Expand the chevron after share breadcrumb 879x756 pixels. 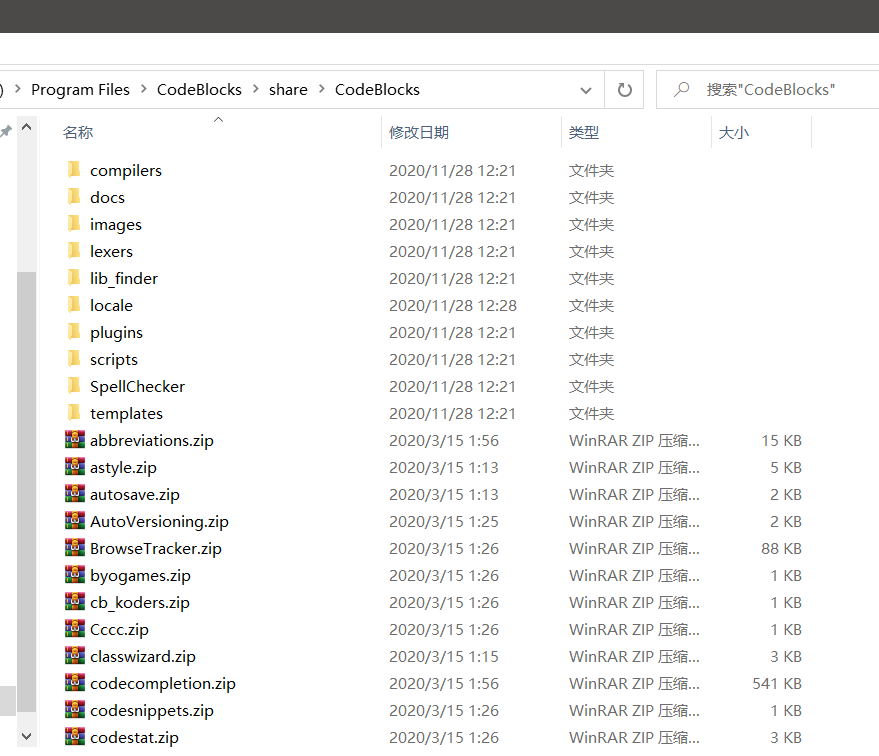(322, 89)
